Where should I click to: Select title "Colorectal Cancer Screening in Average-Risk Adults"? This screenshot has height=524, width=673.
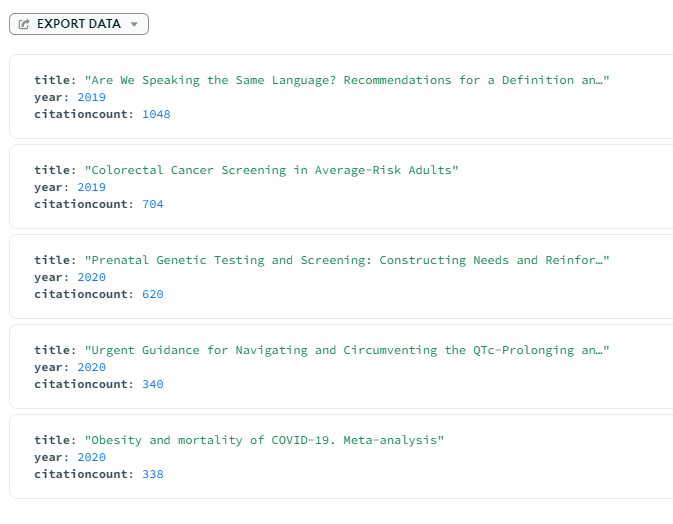[x=271, y=170]
